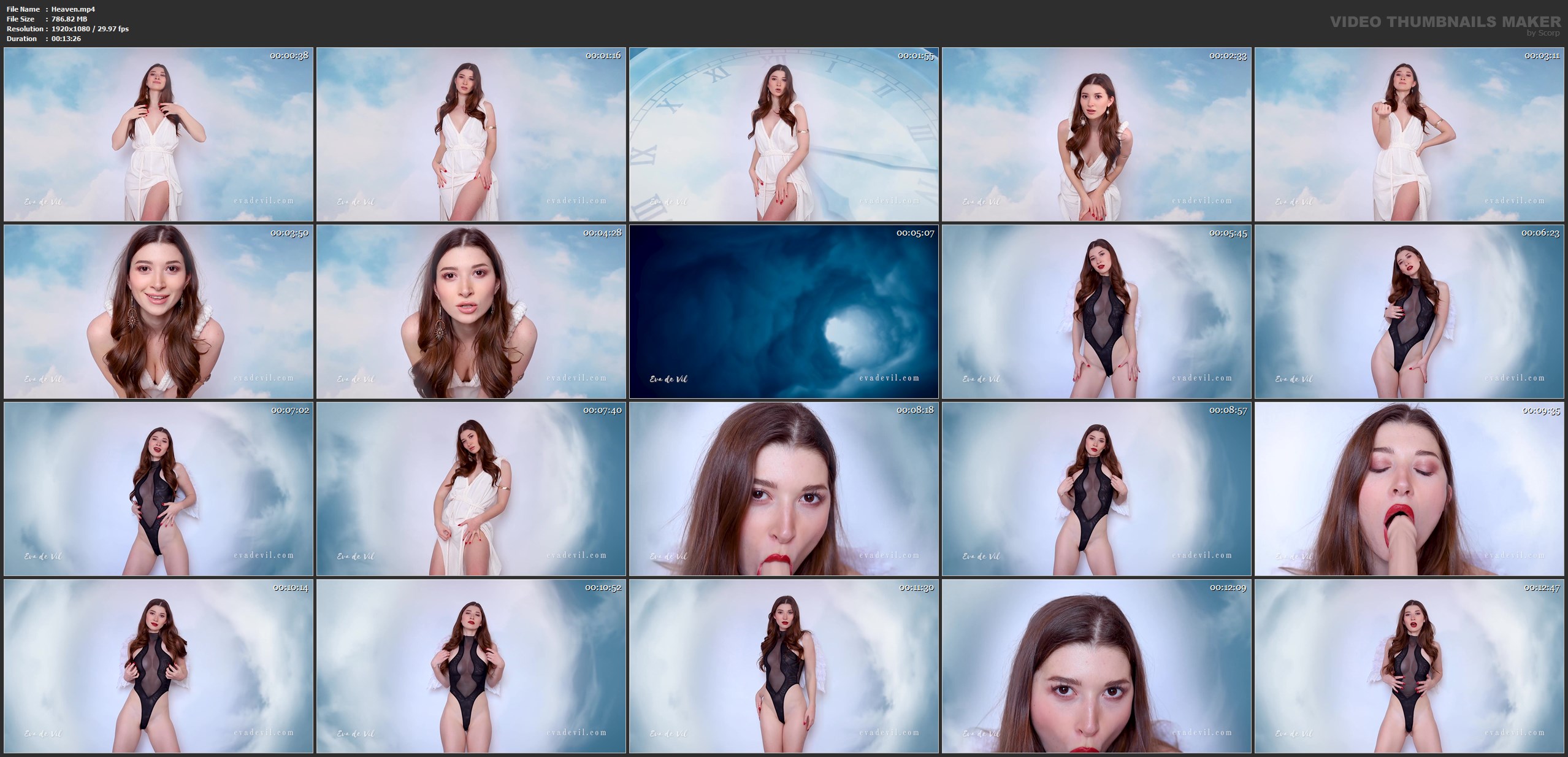This screenshot has height=757, width=1568.
Task: Select the frame timestamped 00:06:23
Action: click(x=1409, y=312)
